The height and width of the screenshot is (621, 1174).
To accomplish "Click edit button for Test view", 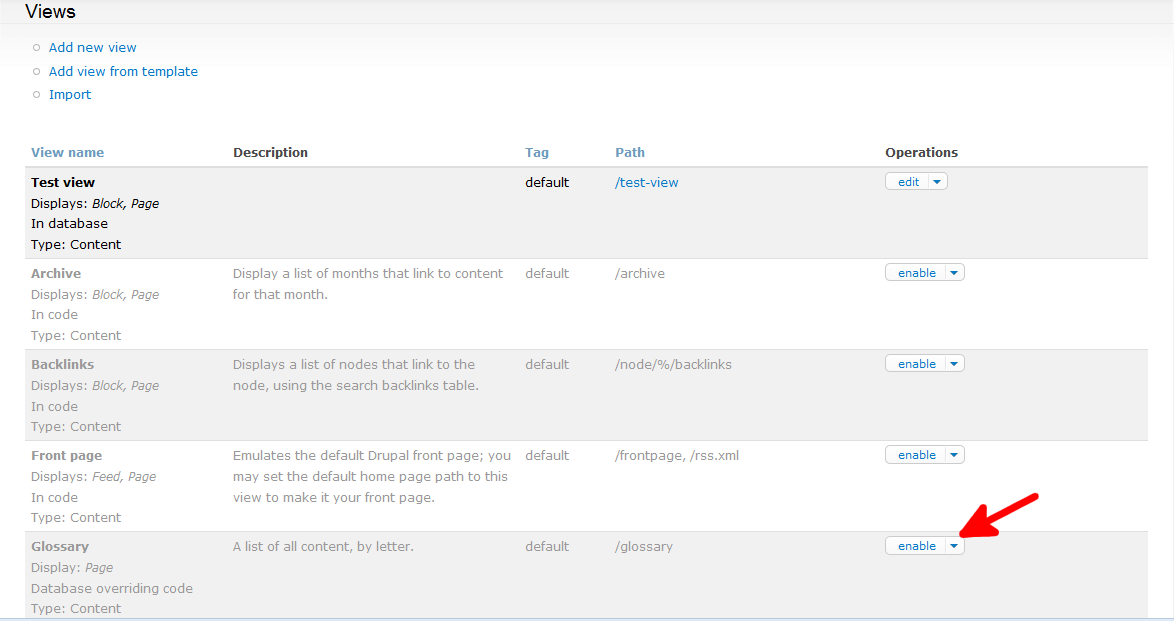I will click(908, 182).
